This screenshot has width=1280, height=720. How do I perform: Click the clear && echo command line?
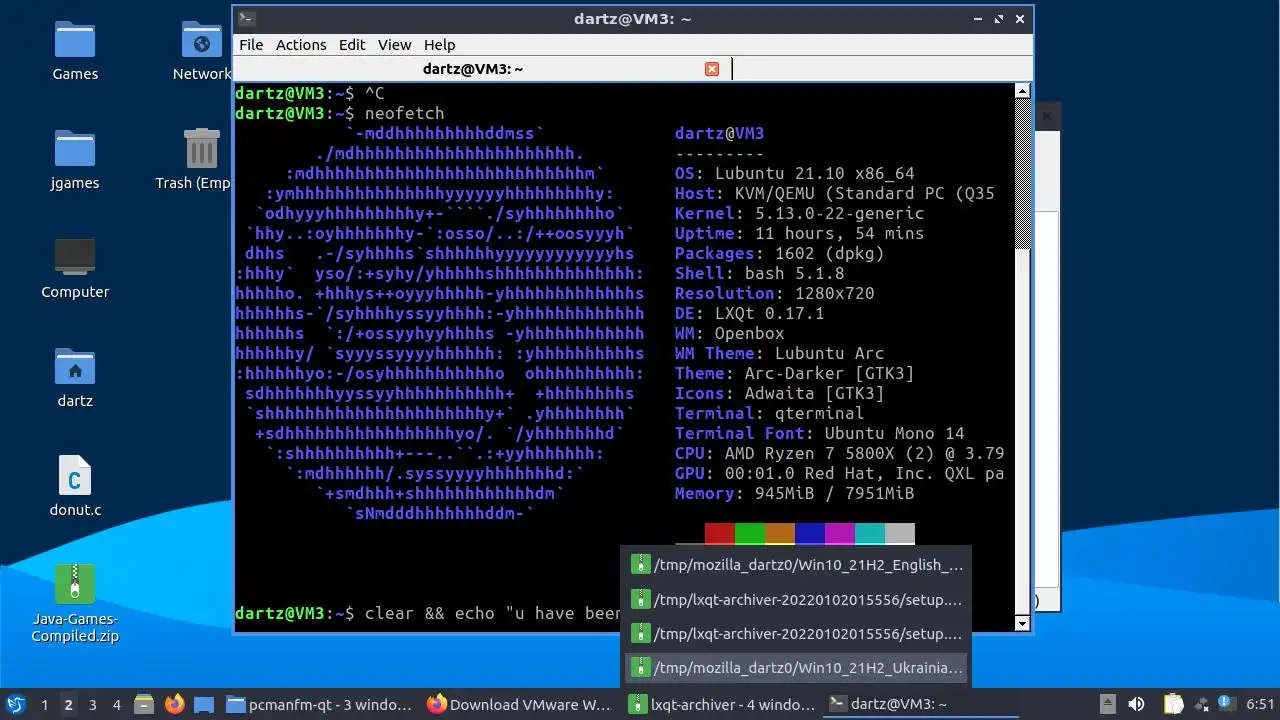point(493,613)
